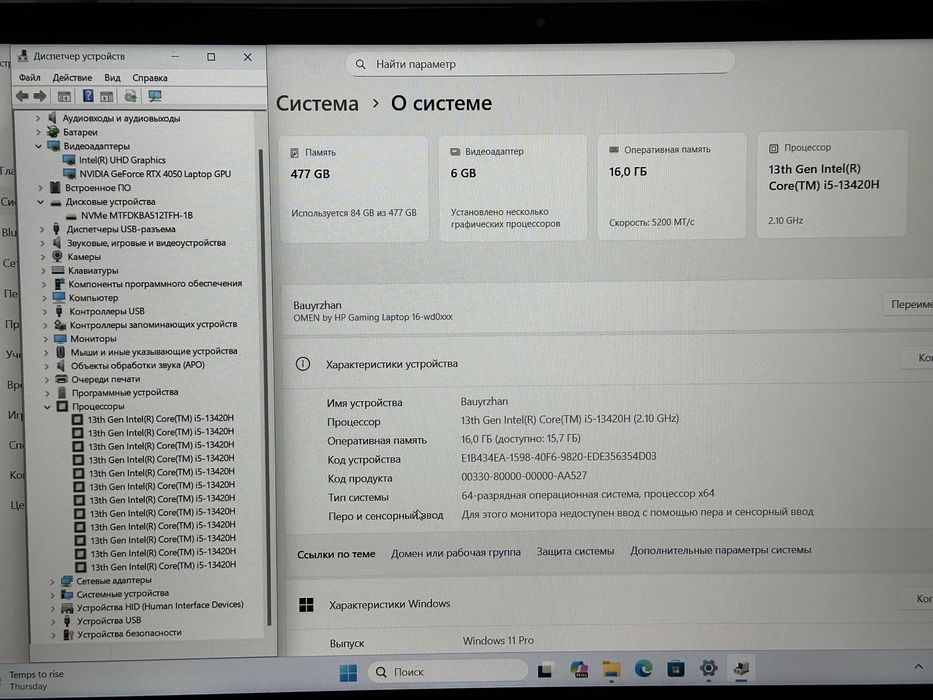The height and width of the screenshot is (700, 933).
Task: Select Устройства USB tree item
Action: point(109,620)
